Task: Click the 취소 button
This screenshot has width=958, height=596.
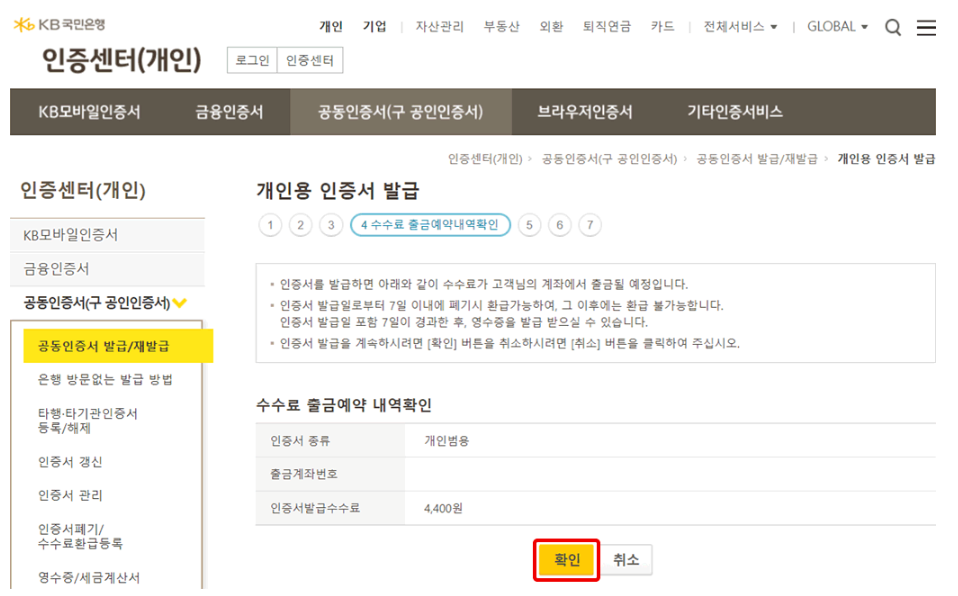Action: (626, 559)
